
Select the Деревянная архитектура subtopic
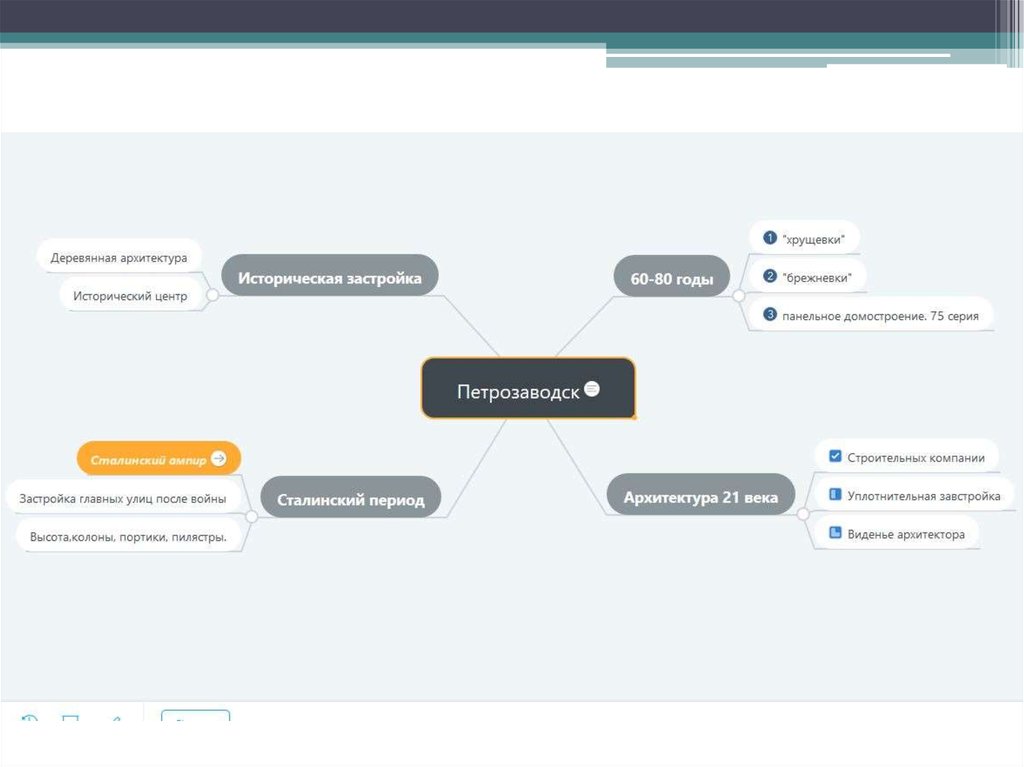click(118, 257)
